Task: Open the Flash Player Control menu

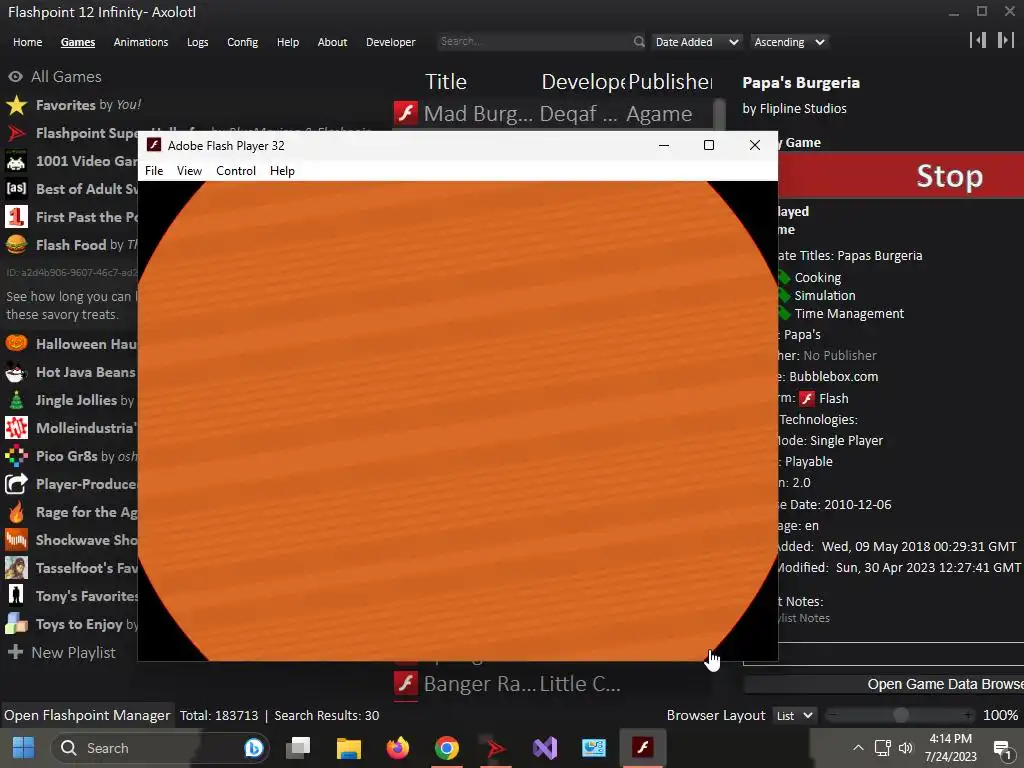Action: tap(236, 170)
